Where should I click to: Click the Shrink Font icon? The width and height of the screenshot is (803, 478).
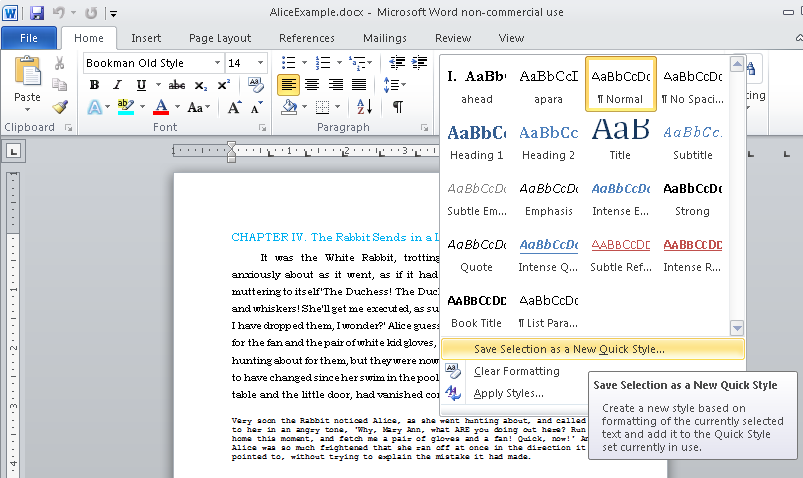coord(256,107)
